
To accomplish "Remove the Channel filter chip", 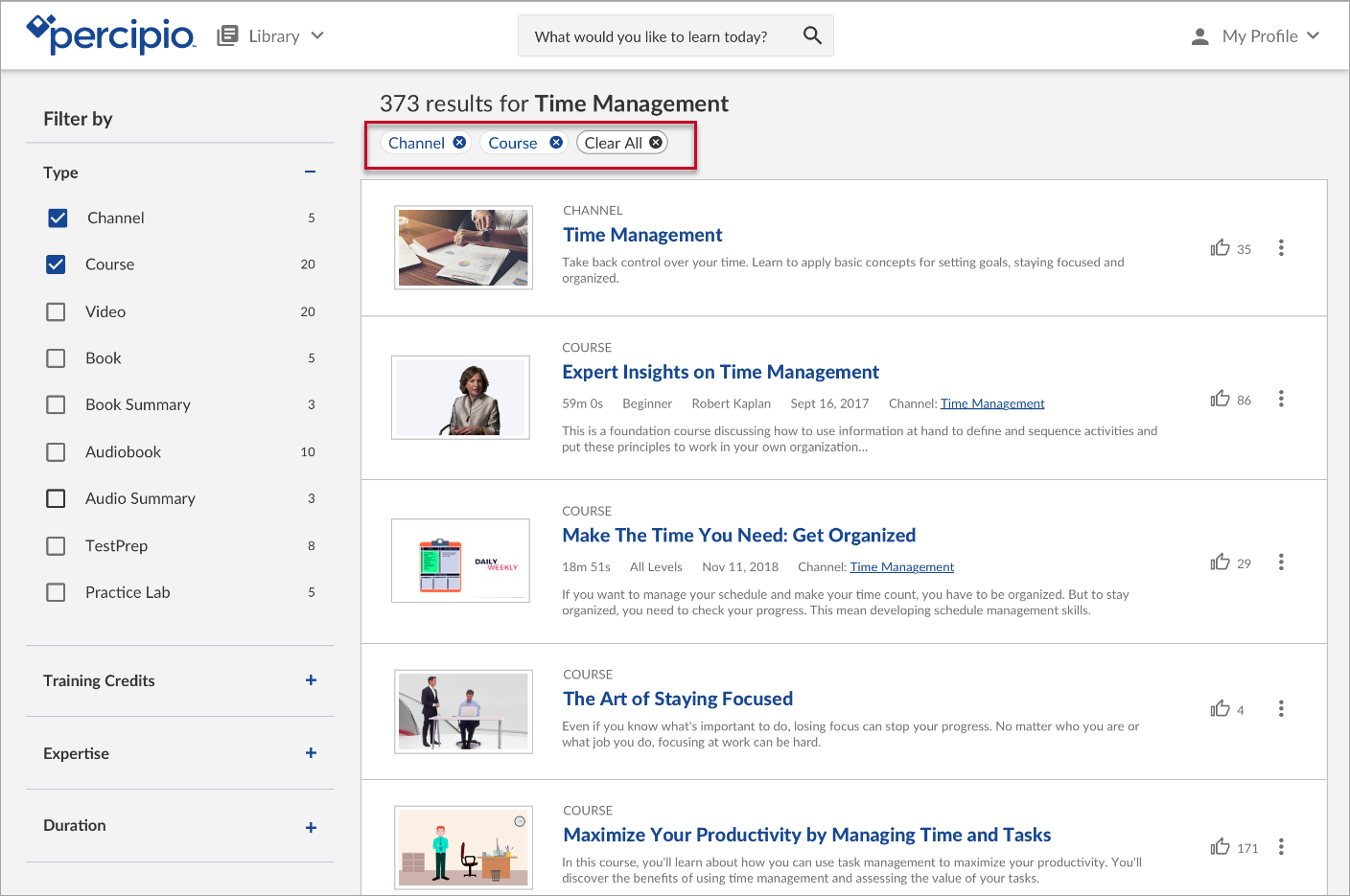I will pos(459,143).
